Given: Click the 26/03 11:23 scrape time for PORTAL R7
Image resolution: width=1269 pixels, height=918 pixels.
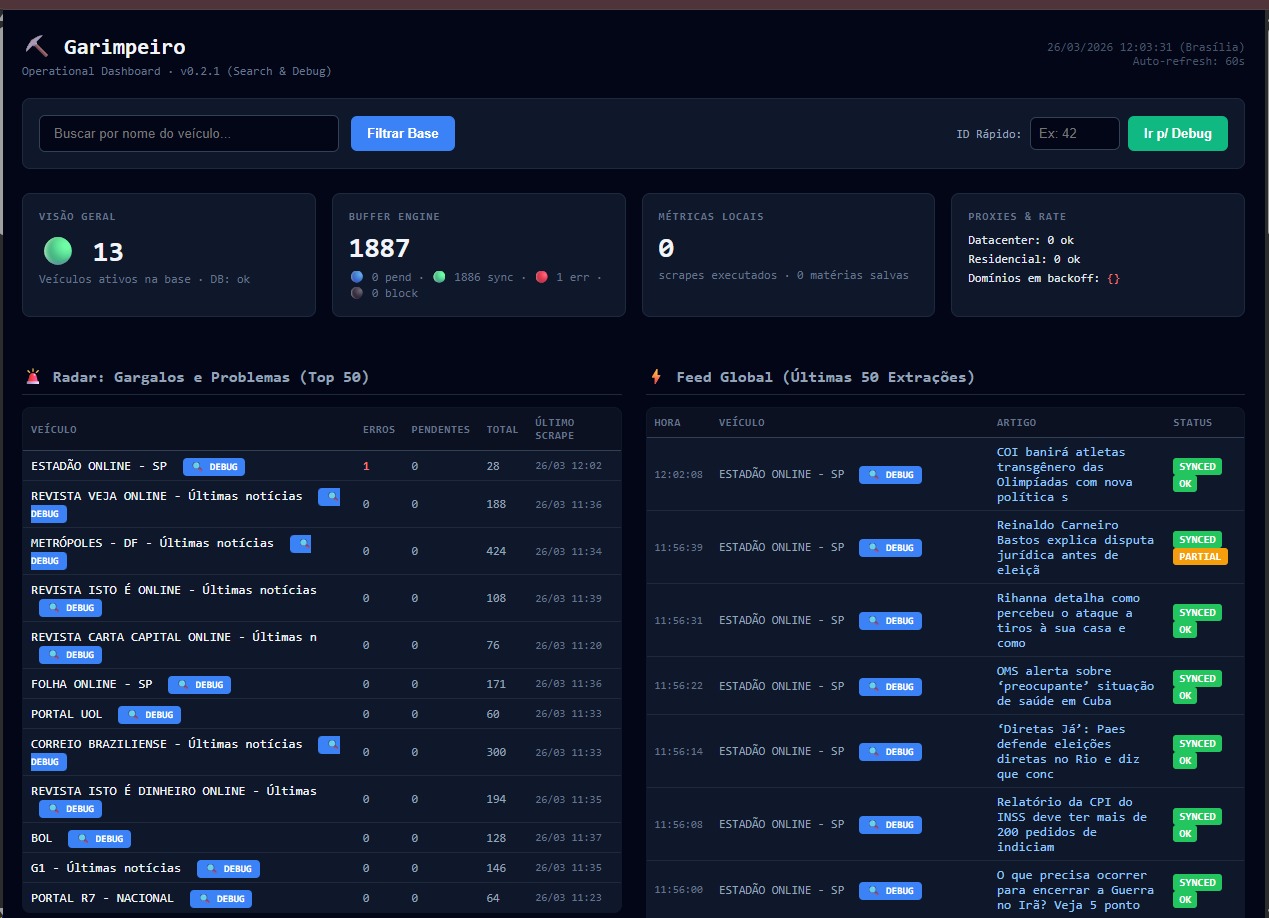Looking at the screenshot, I should (x=568, y=899).
